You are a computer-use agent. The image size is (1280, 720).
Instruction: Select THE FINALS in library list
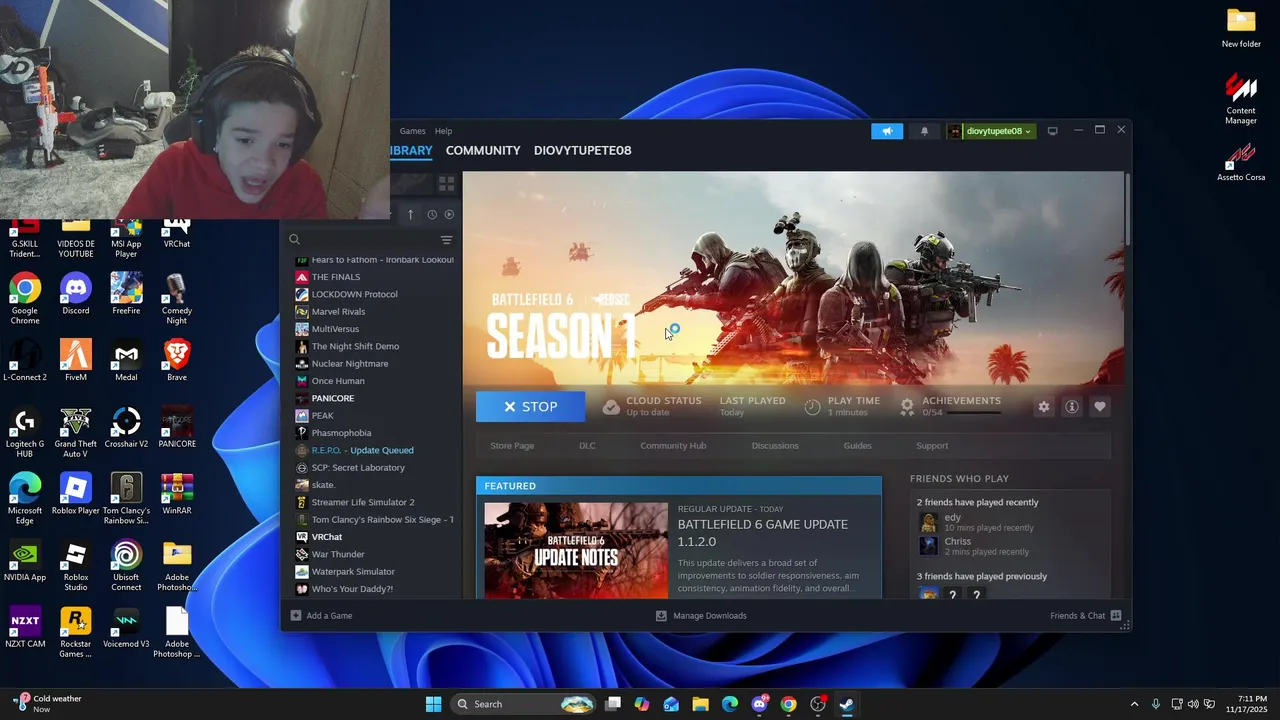pyautogui.click(x=336, y=277)
